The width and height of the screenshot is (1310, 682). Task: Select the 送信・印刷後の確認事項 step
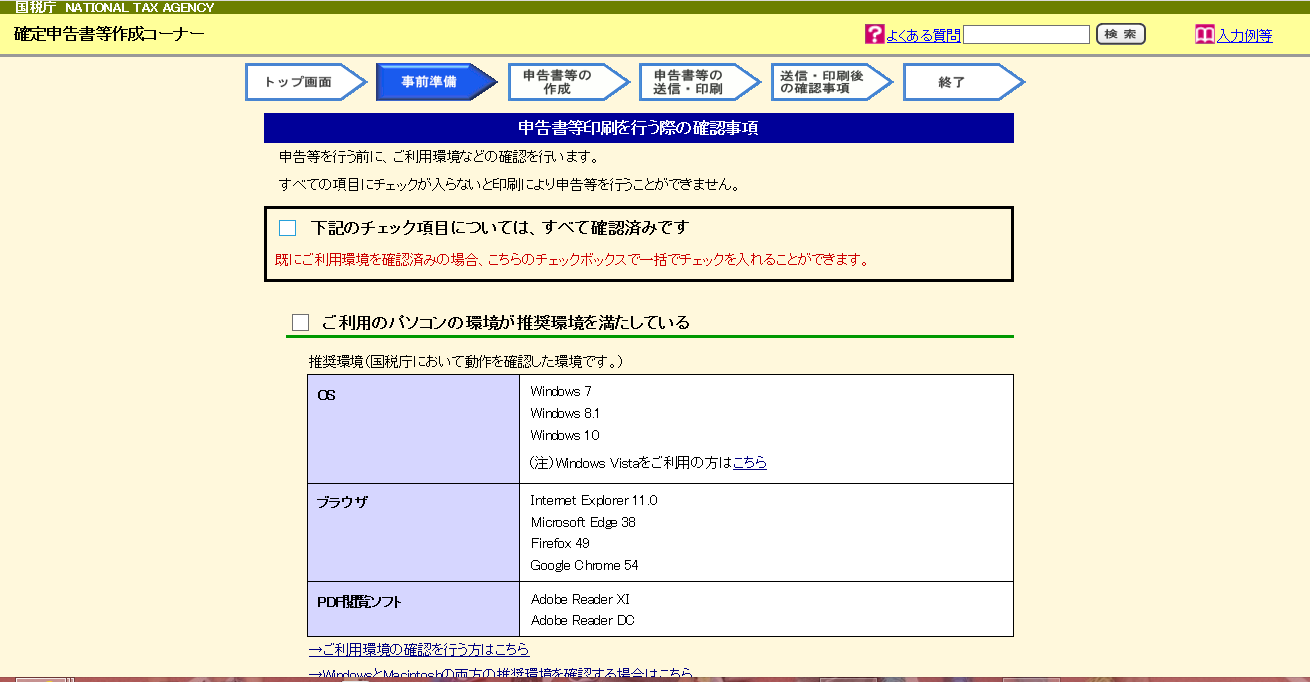click(x=824, y=82)
